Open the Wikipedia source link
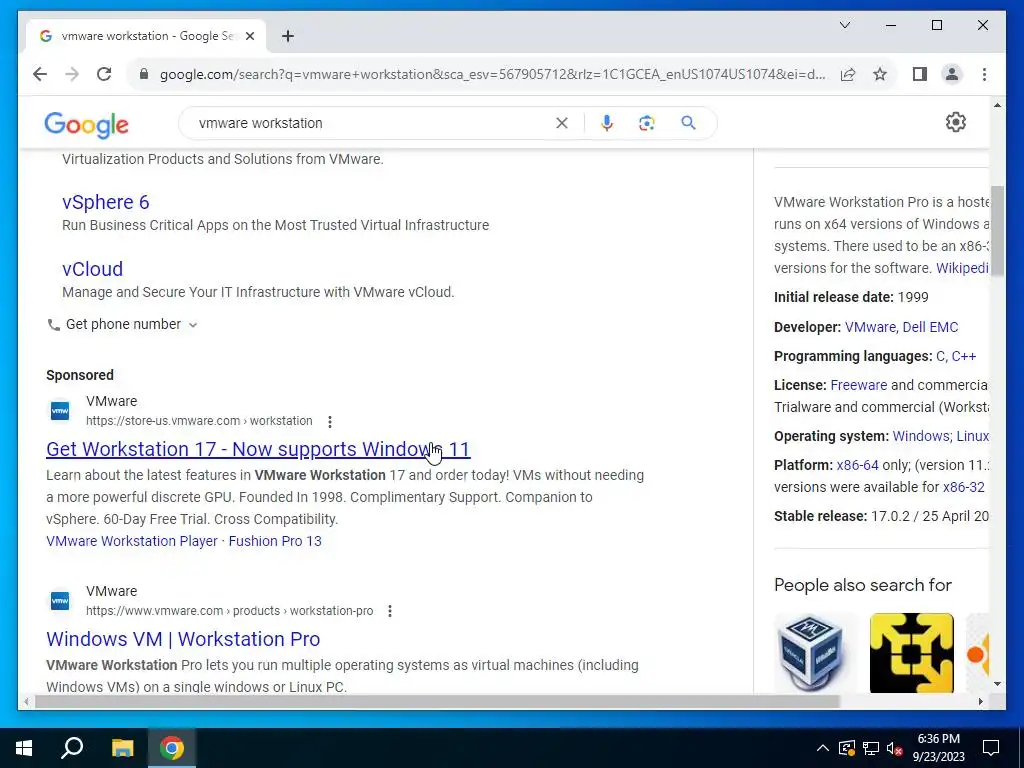The height and width of the screenshot is (768, 1024). point(962,268)
